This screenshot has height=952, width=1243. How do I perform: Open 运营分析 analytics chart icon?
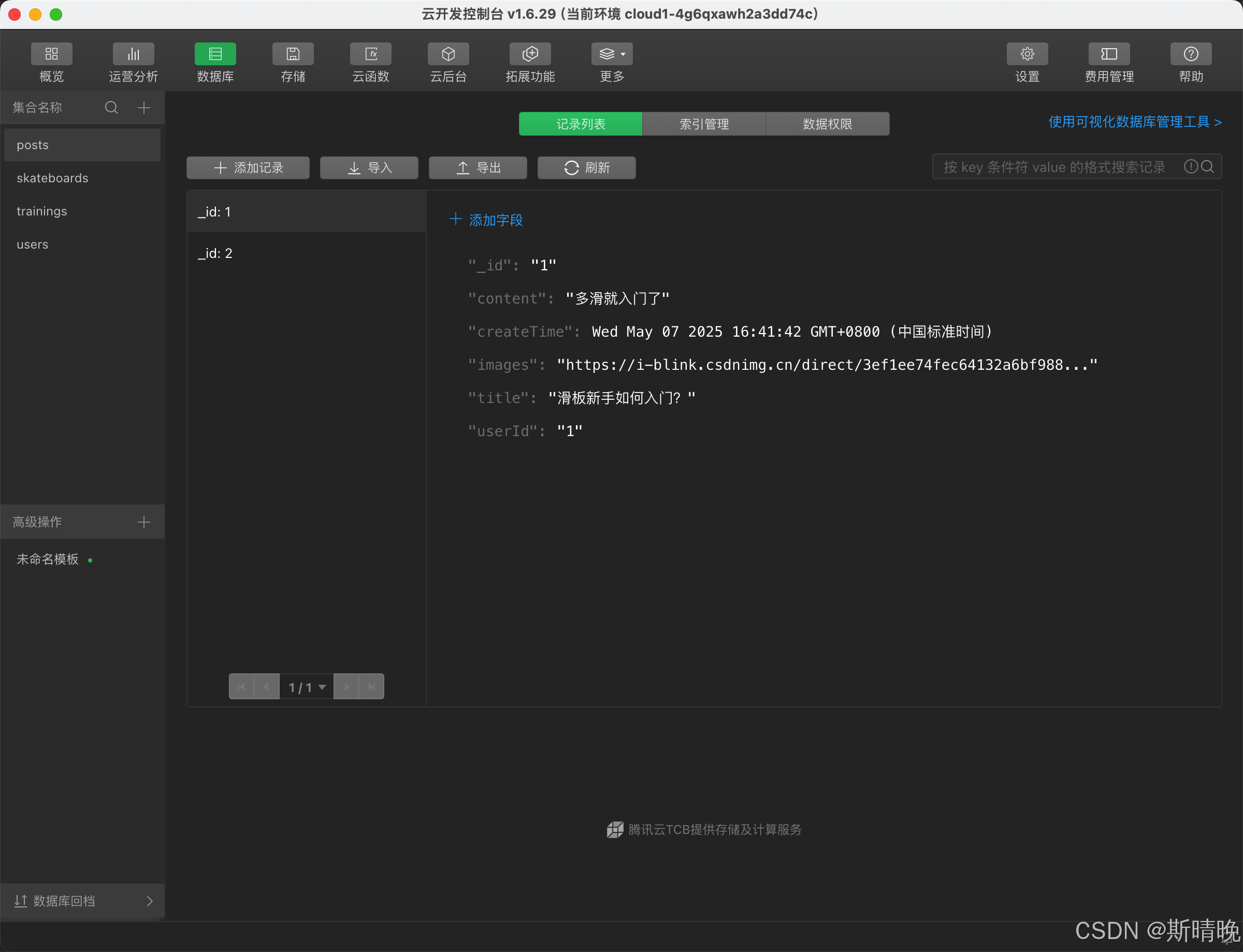tap(133, 54)
